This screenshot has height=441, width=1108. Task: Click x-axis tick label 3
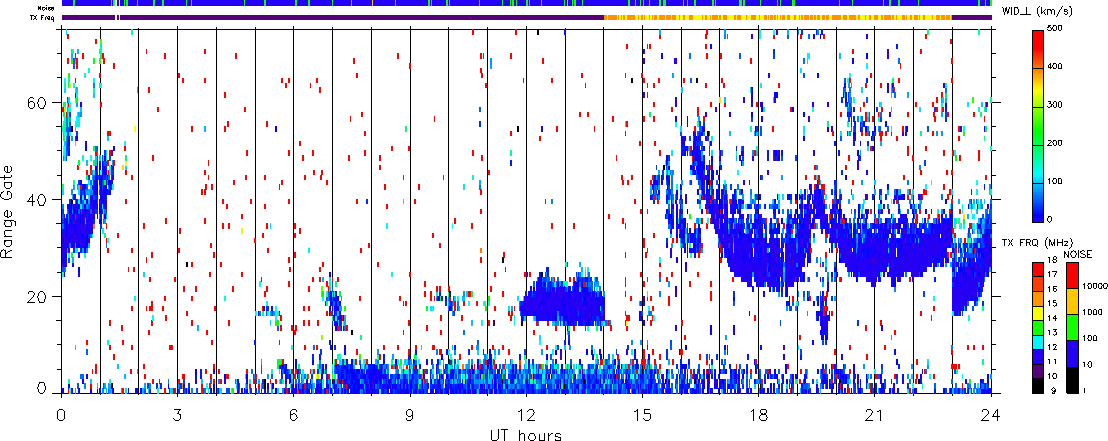177,415
